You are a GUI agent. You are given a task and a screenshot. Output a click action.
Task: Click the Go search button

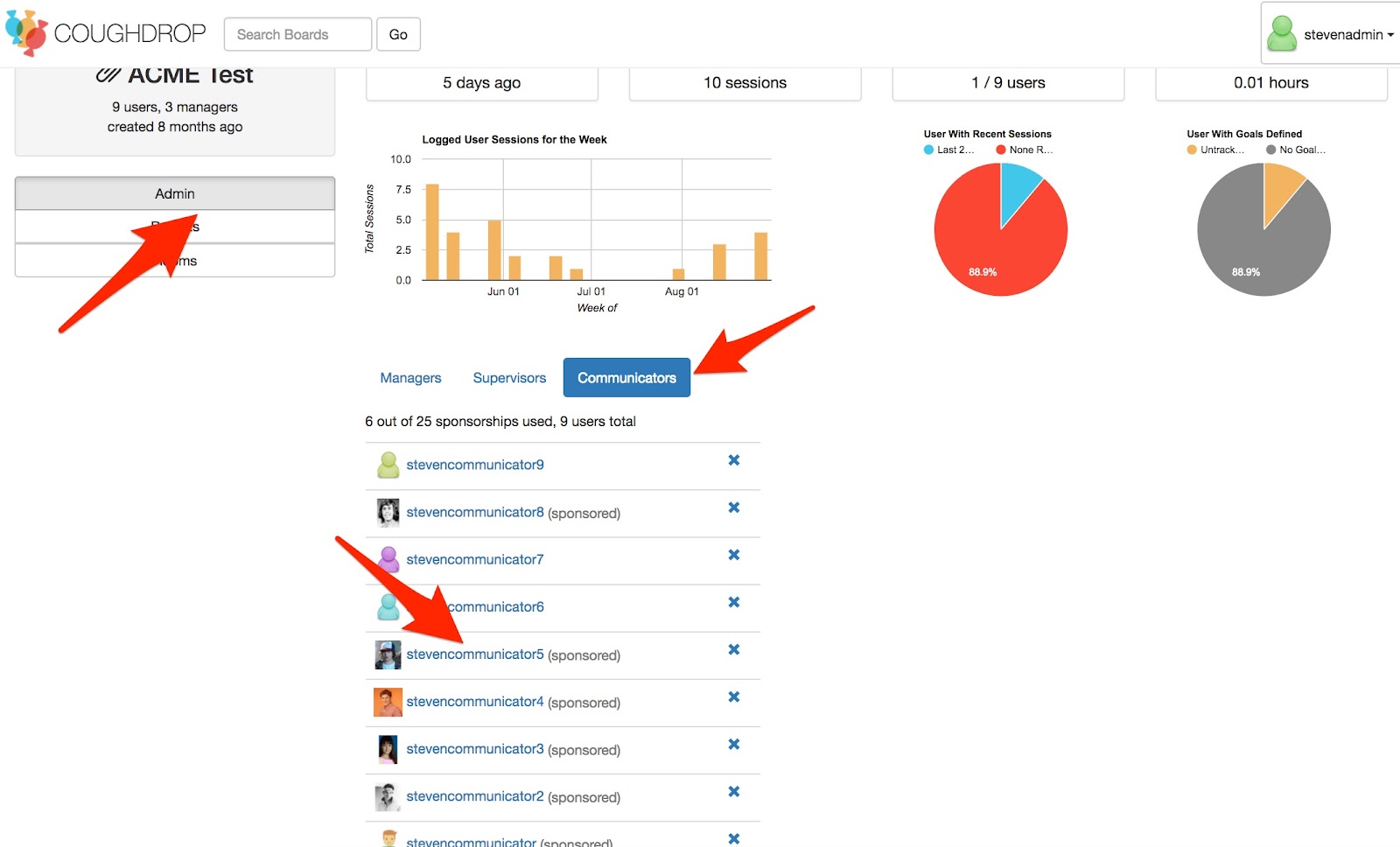tap(398, 34)
